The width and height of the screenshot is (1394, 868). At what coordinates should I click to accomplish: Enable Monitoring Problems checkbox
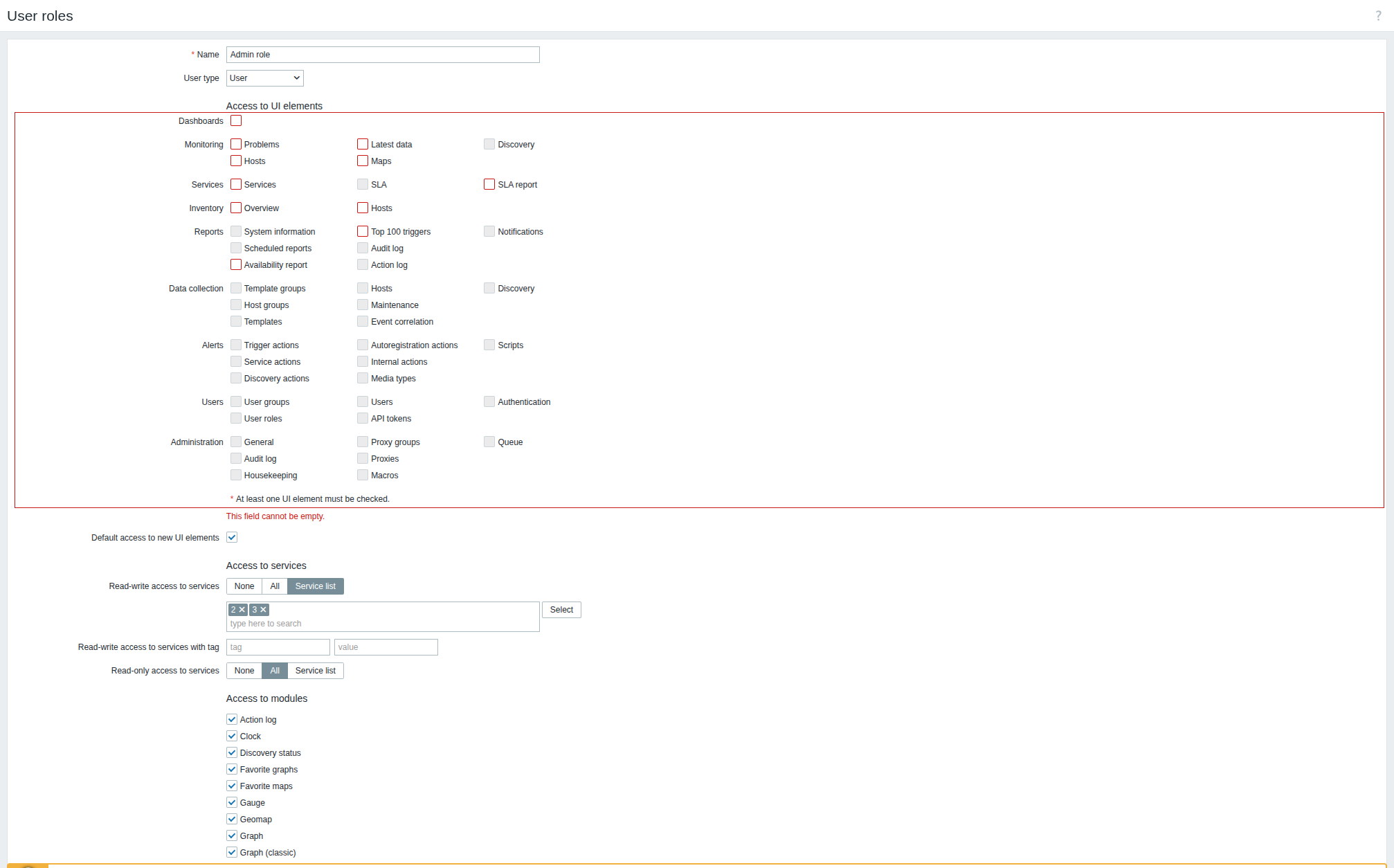click(x=236, y=145)
